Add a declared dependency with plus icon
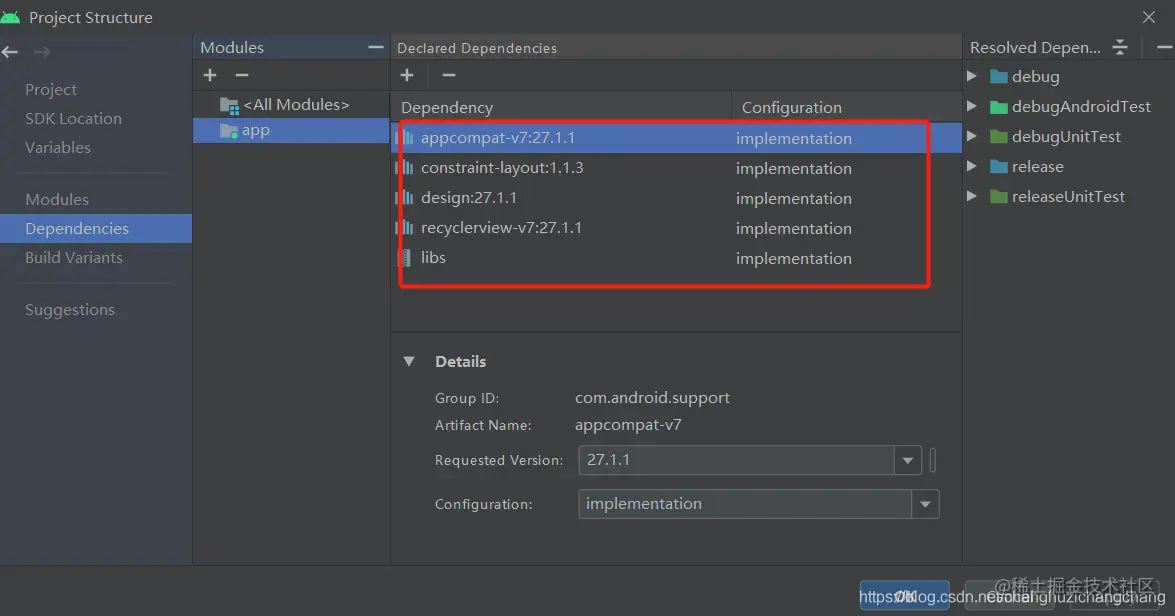The height and width of the screenshot is (616, 1175). click(x=407, y=75)
